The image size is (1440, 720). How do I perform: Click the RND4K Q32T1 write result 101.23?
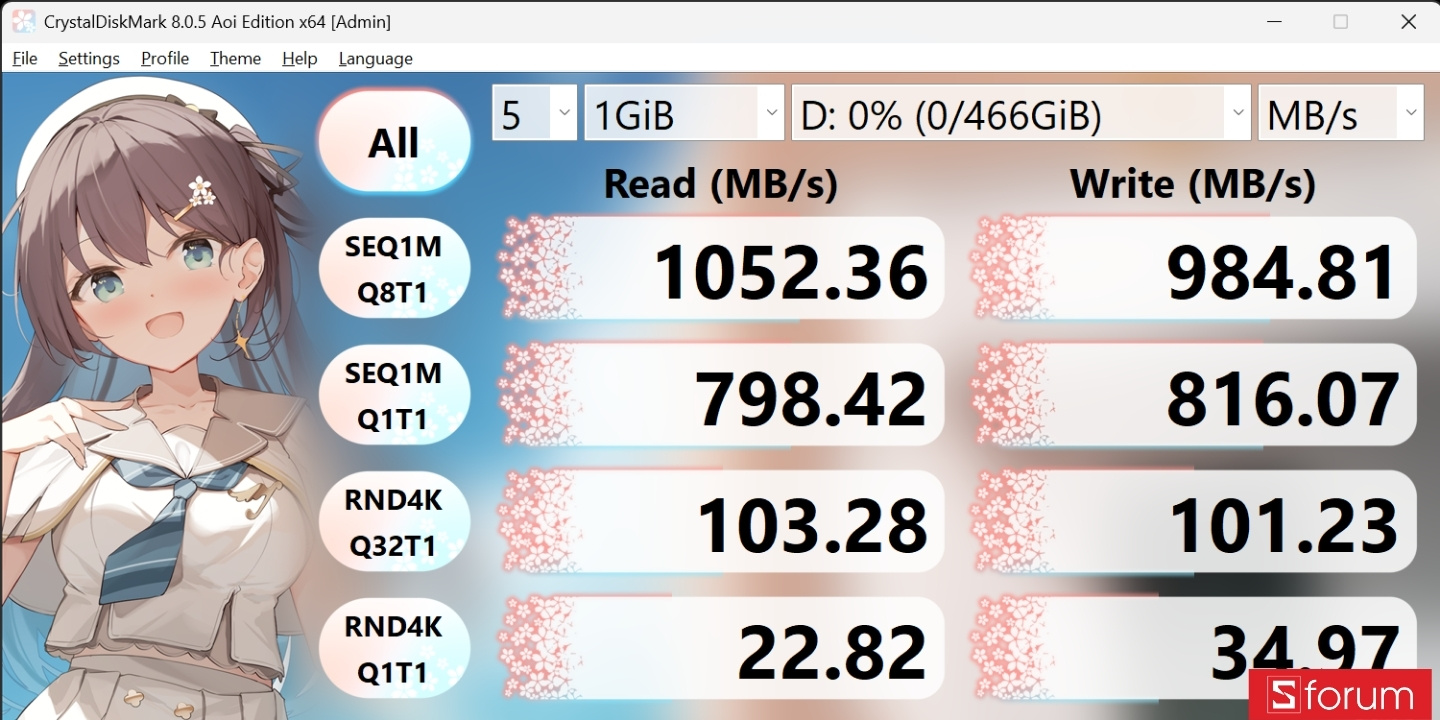(x=1194, y=522)
